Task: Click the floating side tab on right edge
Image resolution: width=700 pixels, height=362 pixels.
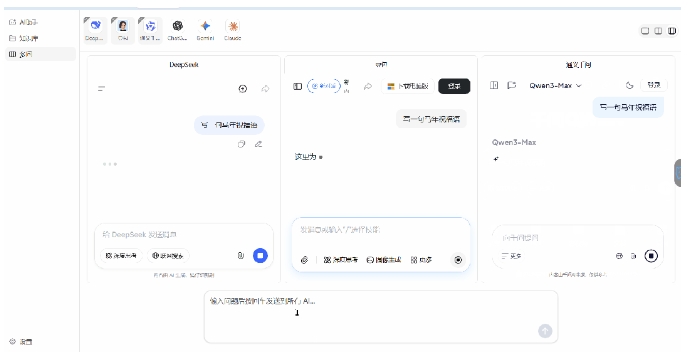Action: point(678,173)
